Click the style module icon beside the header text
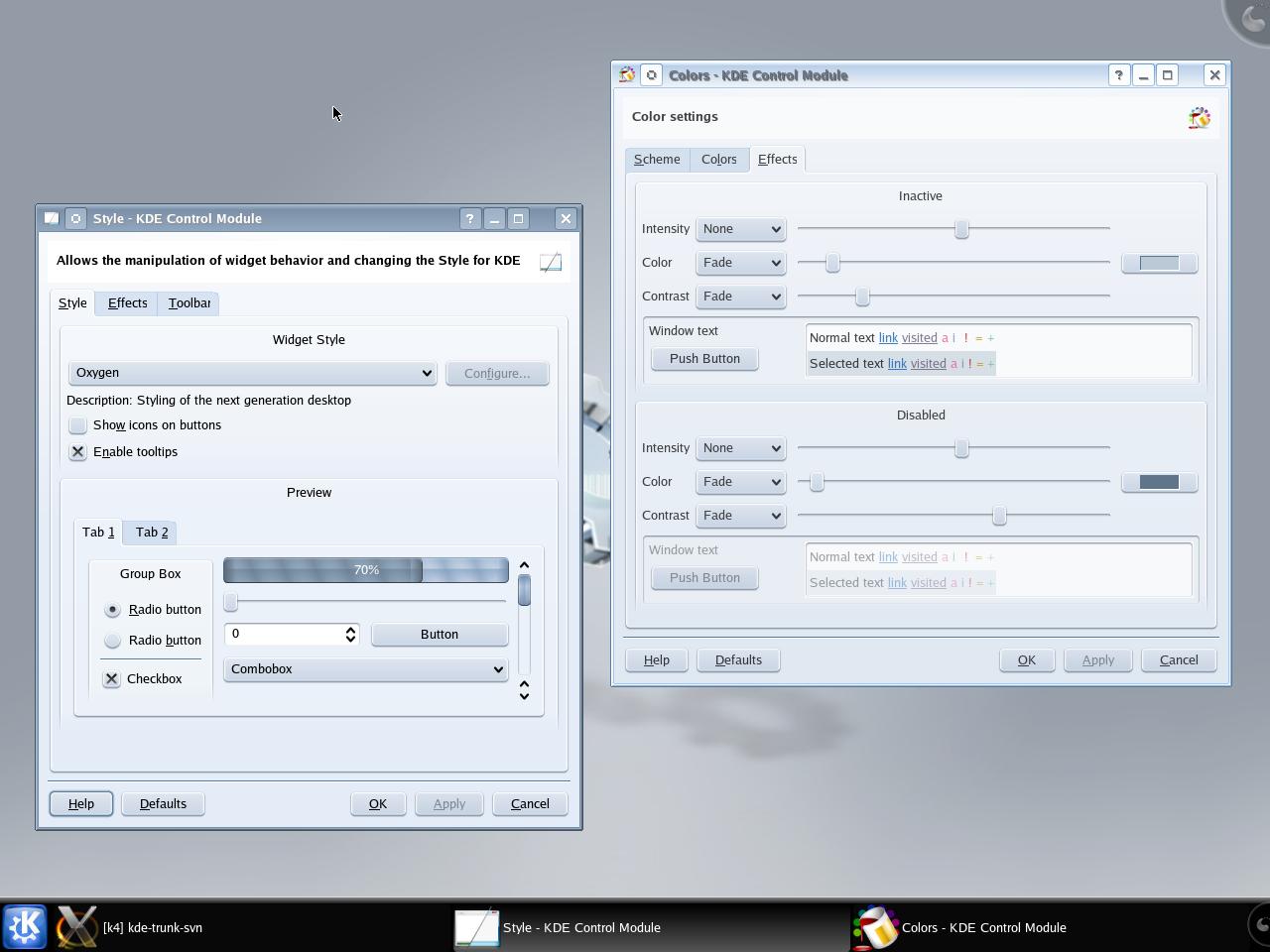Screen dimensions: 1270x952 [x=551, y=262]
